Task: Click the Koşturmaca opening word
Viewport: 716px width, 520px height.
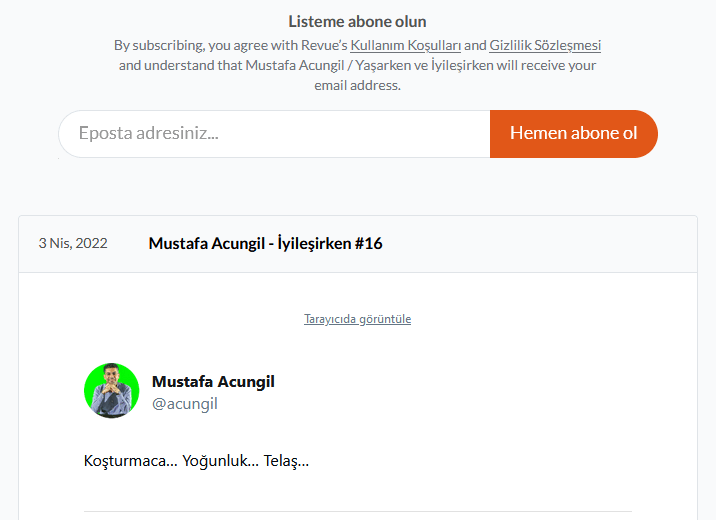Action: 123,461
